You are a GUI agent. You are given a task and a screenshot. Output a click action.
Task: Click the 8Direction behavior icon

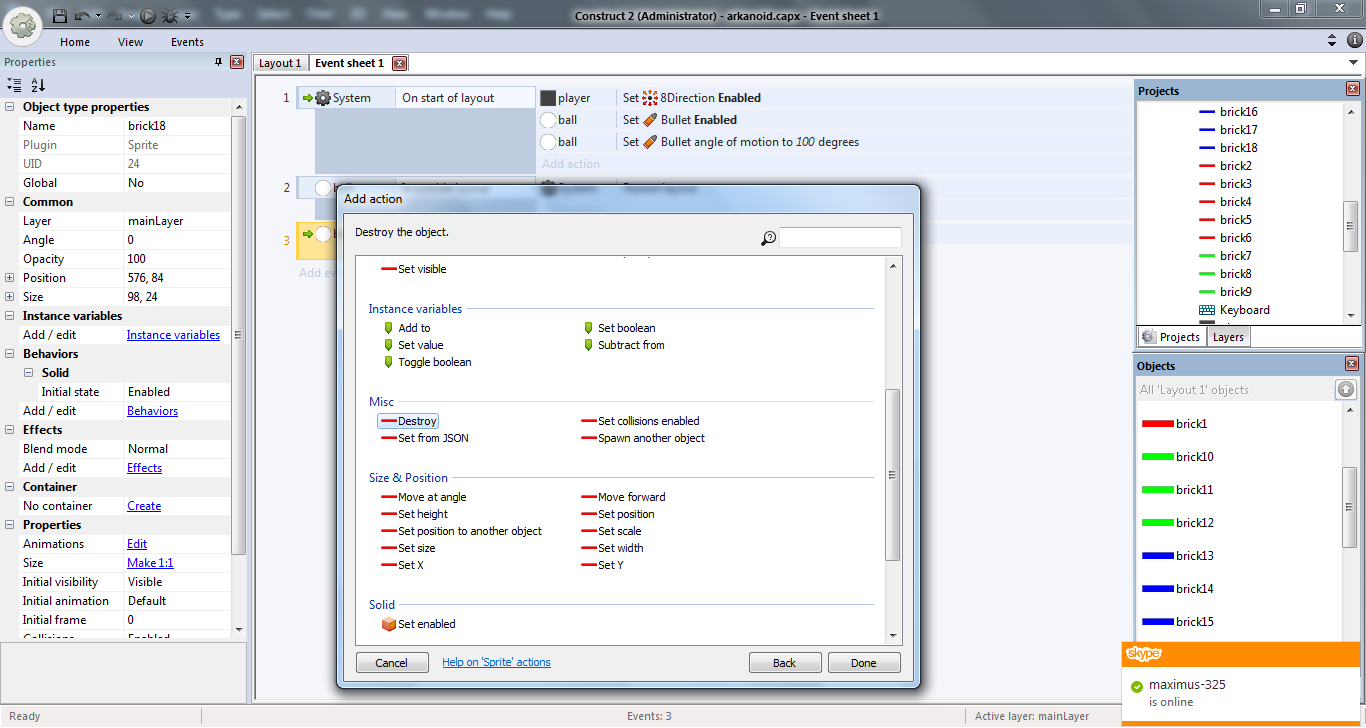[x=650, y=98]
